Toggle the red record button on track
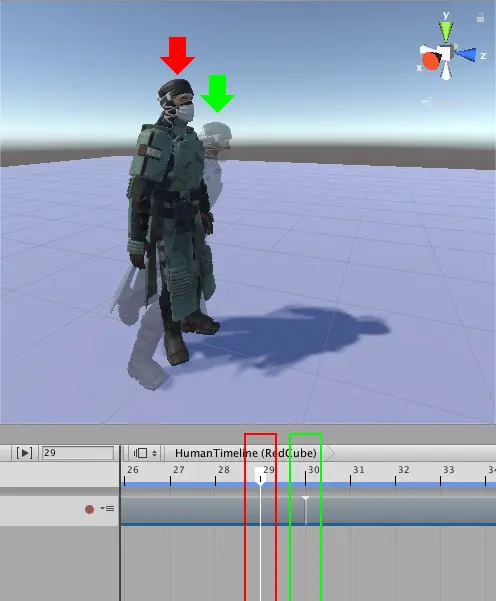 pos(89,509)
